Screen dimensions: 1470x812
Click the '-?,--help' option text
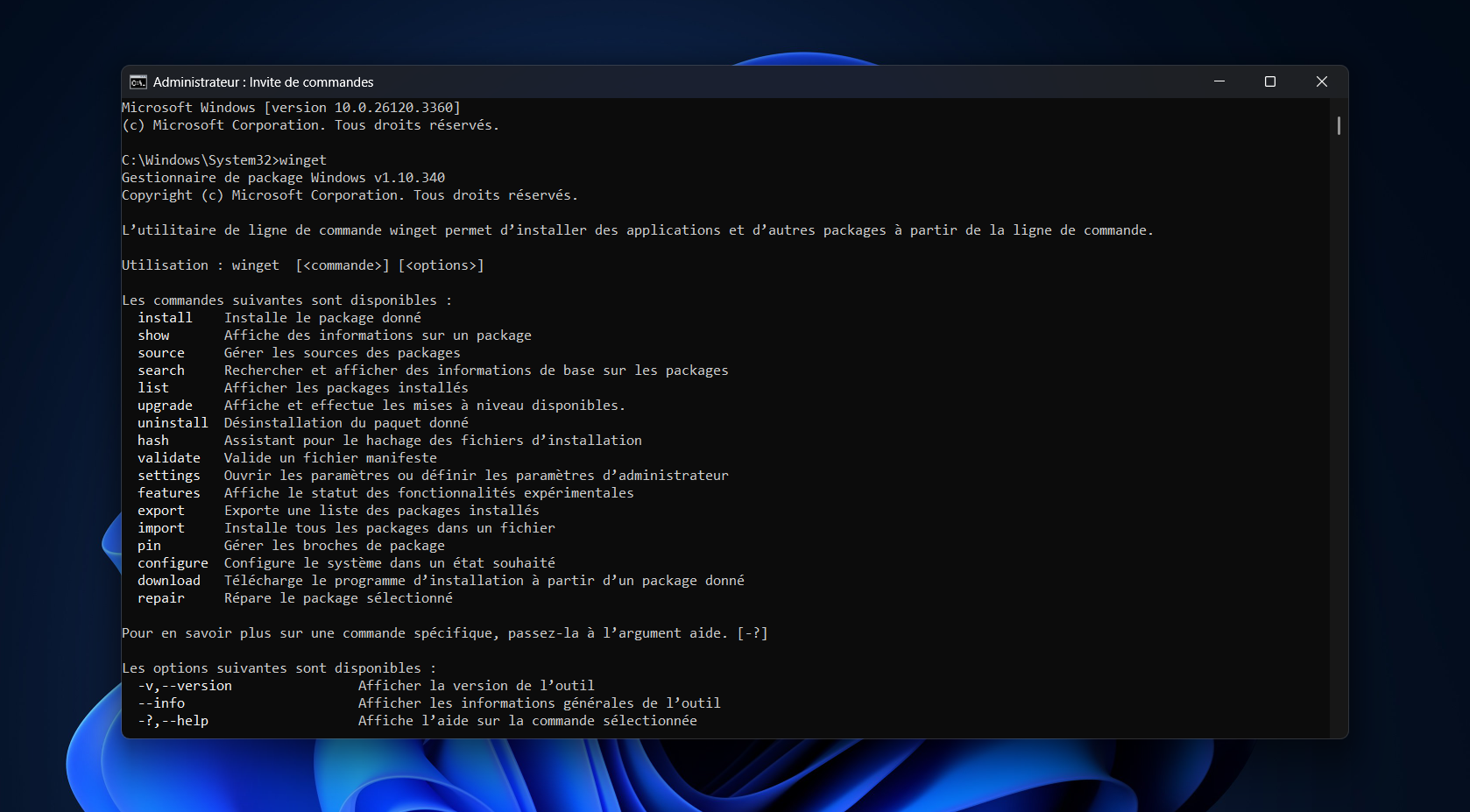tap(173, 721)
